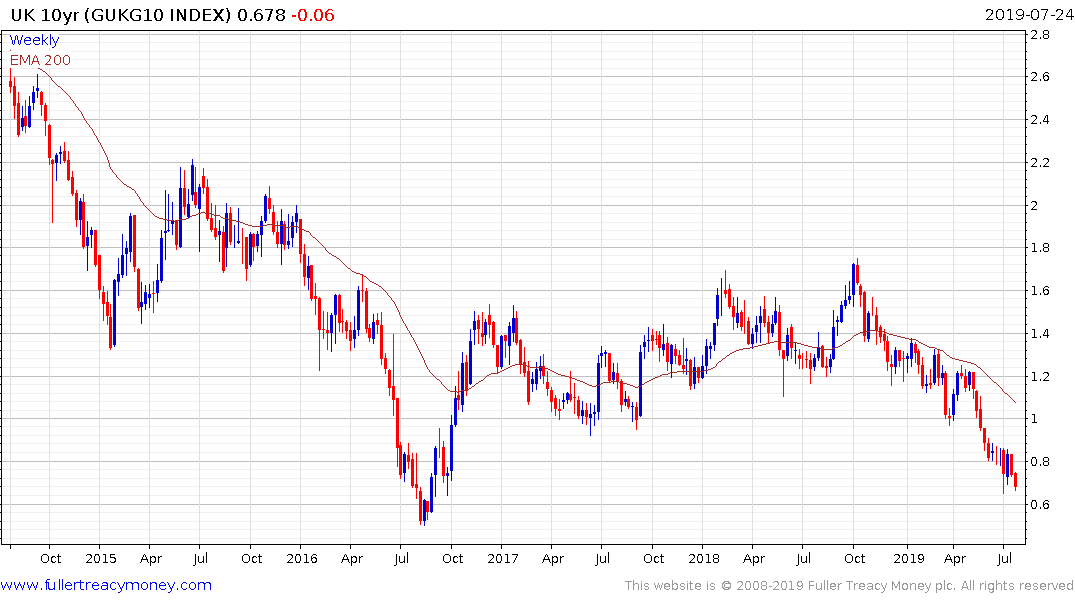This screenshot has width=1075, height=600.
Task: Click the 'EMA 200' legend label
Action: click(x=40, y=60)
